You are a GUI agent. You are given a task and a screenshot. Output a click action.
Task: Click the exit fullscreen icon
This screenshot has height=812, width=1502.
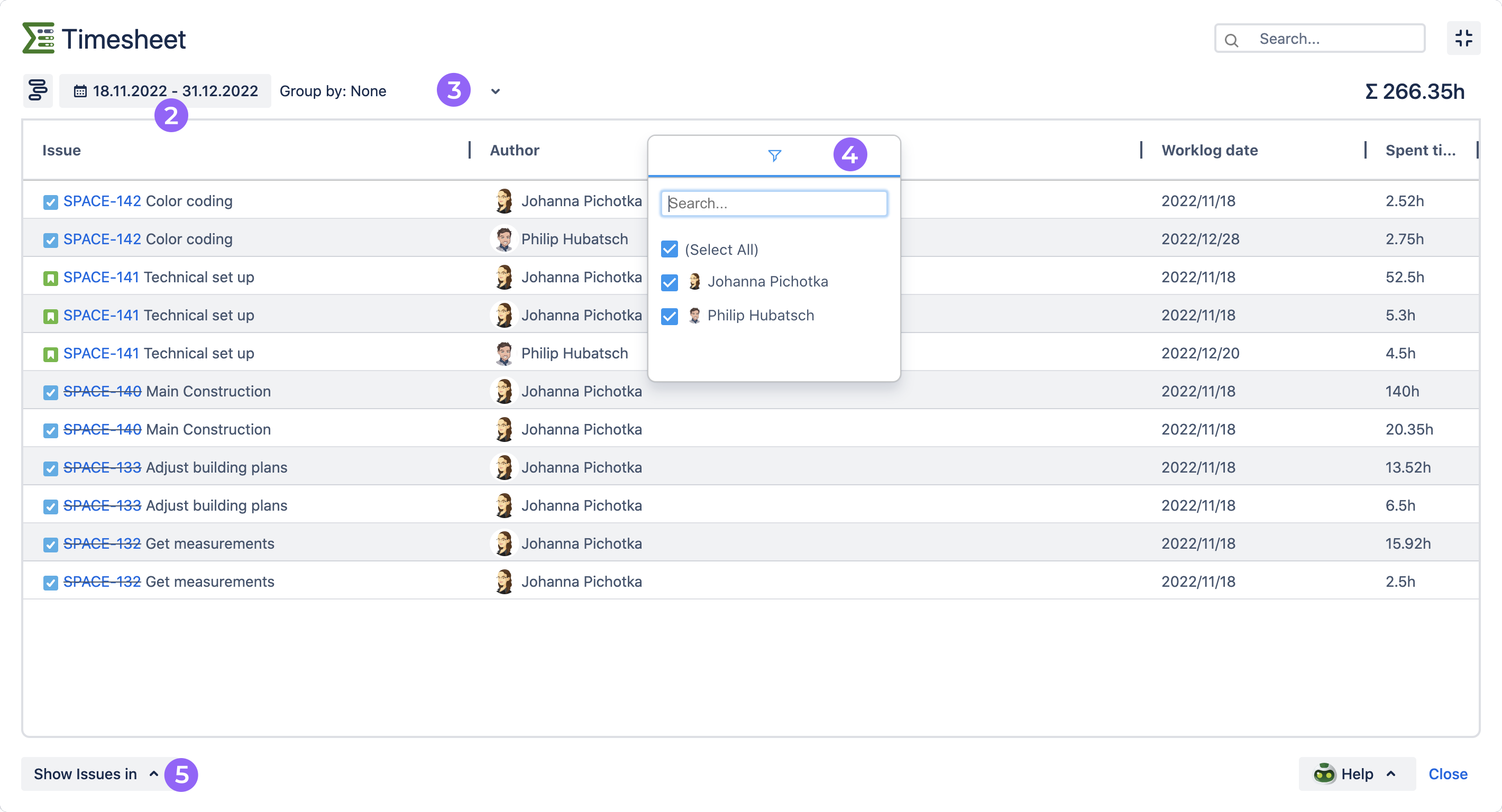coord(1463,39)
